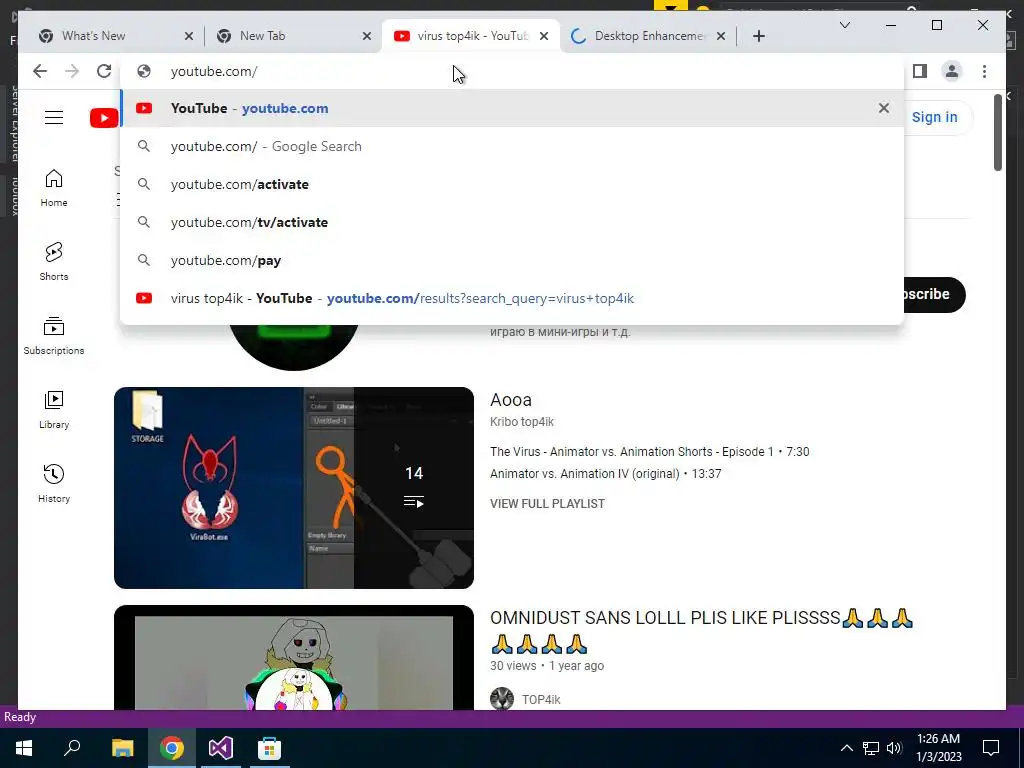The width and height of the screenshot is (1024, 768).
Task: Open File Explorer from taskbar
Action: coord(122,748)
